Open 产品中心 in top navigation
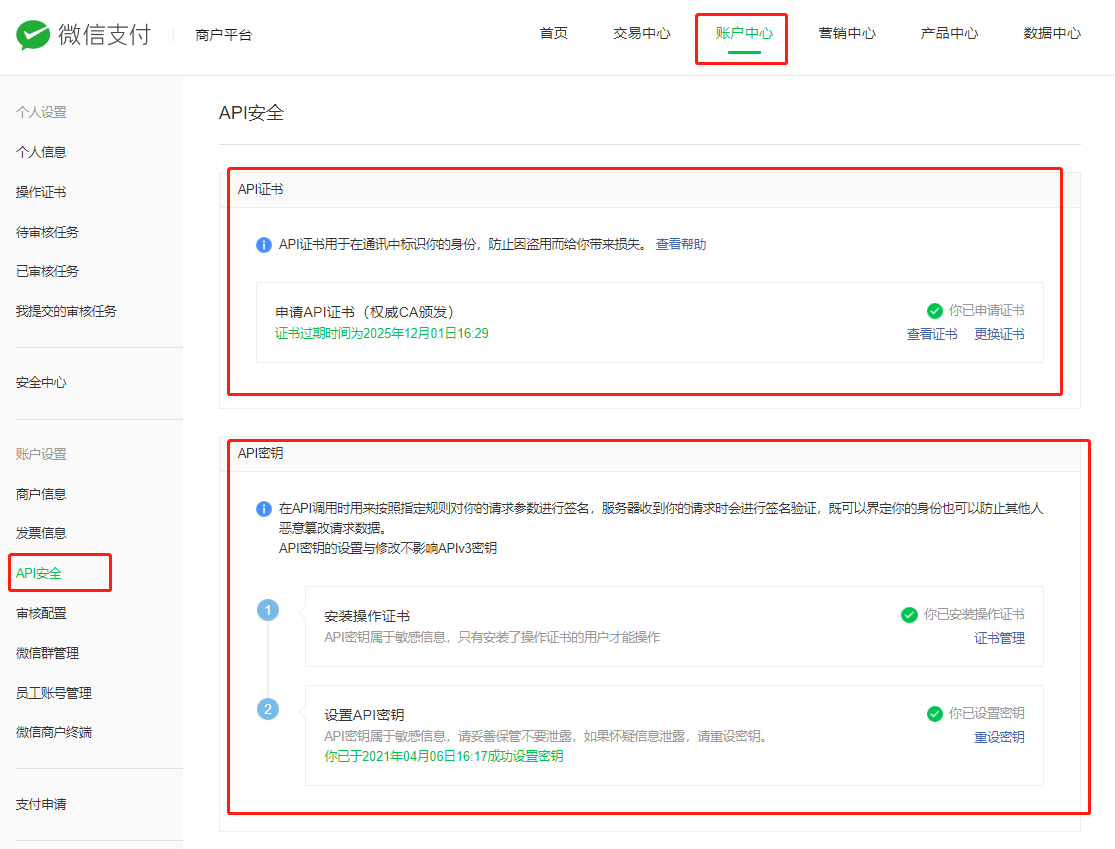Screen dimensions: 1115x849 click(949, 33)
